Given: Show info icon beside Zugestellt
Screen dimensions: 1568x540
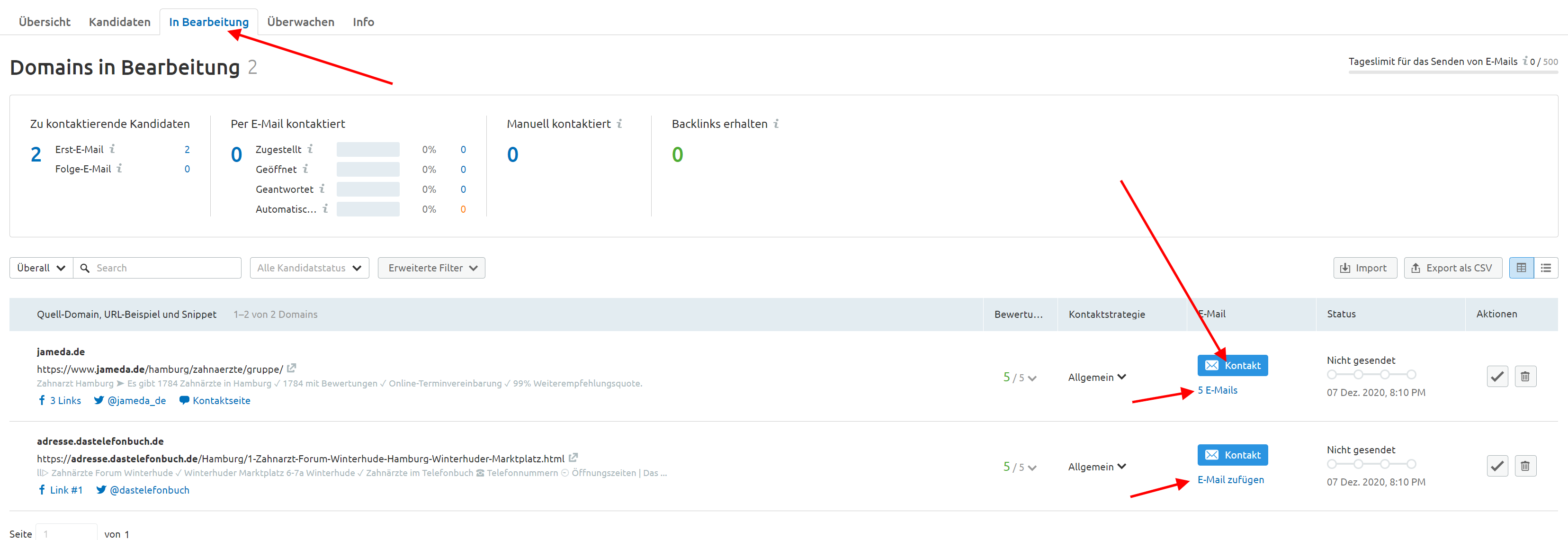Looking at the screenshot, I should coord(310,149).
